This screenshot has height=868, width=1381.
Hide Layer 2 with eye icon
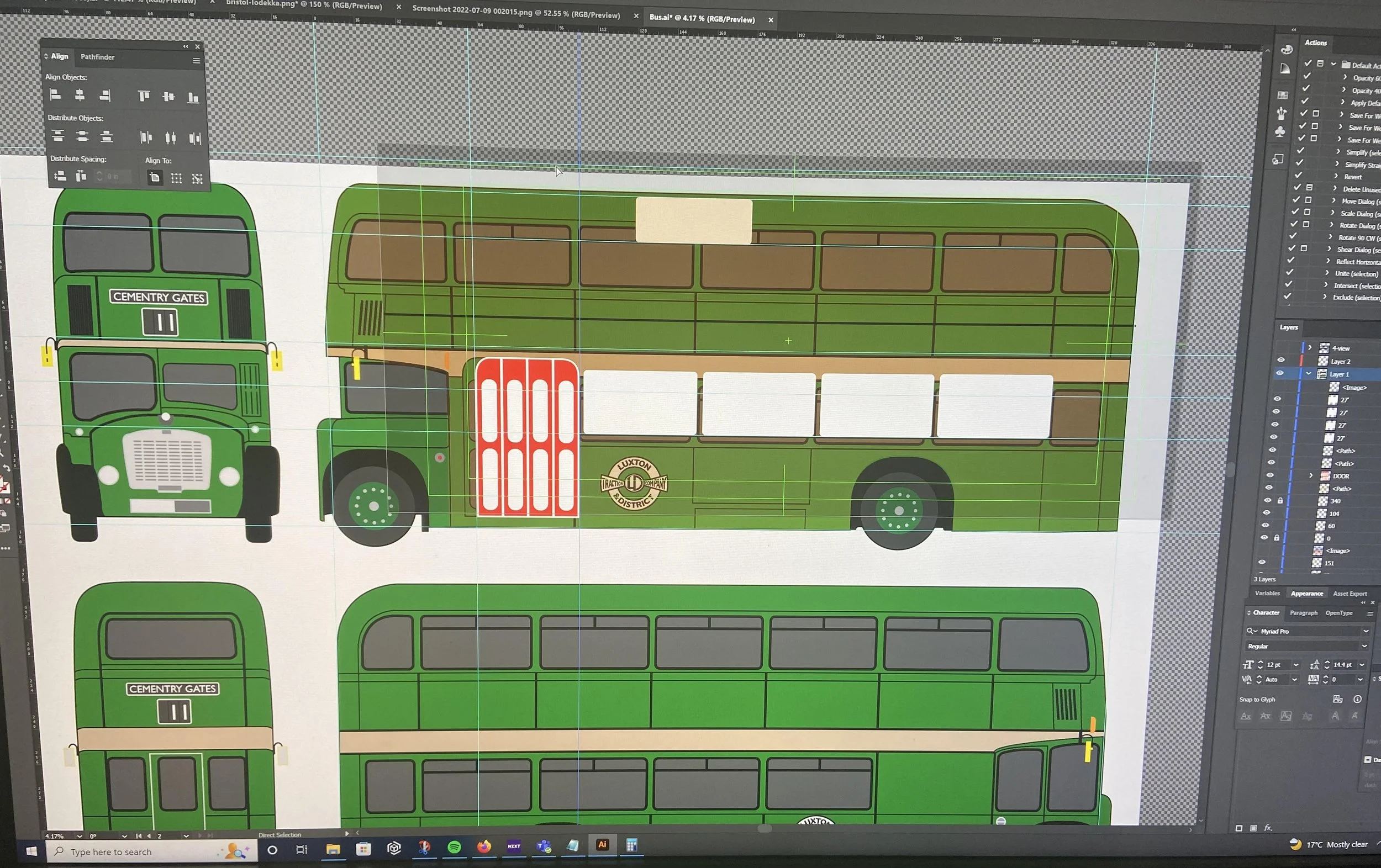tap(1280, 360)
